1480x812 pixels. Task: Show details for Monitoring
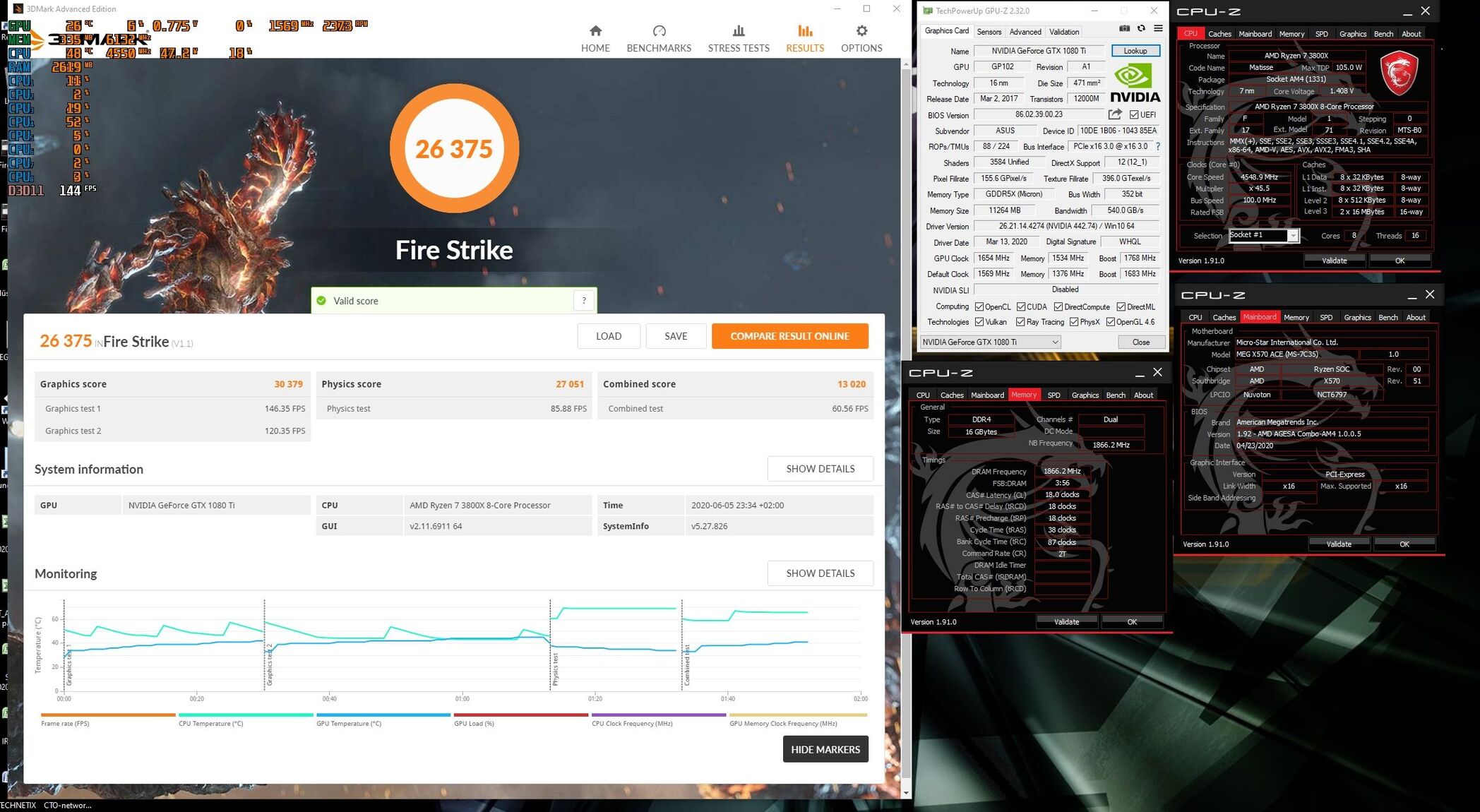[820, 573]
